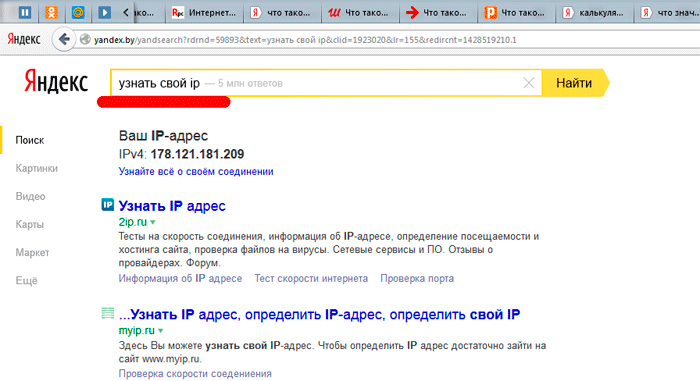Click the yandex.by address bar URL
Screen dimensions: 700x381
click(x=305, y=40)
